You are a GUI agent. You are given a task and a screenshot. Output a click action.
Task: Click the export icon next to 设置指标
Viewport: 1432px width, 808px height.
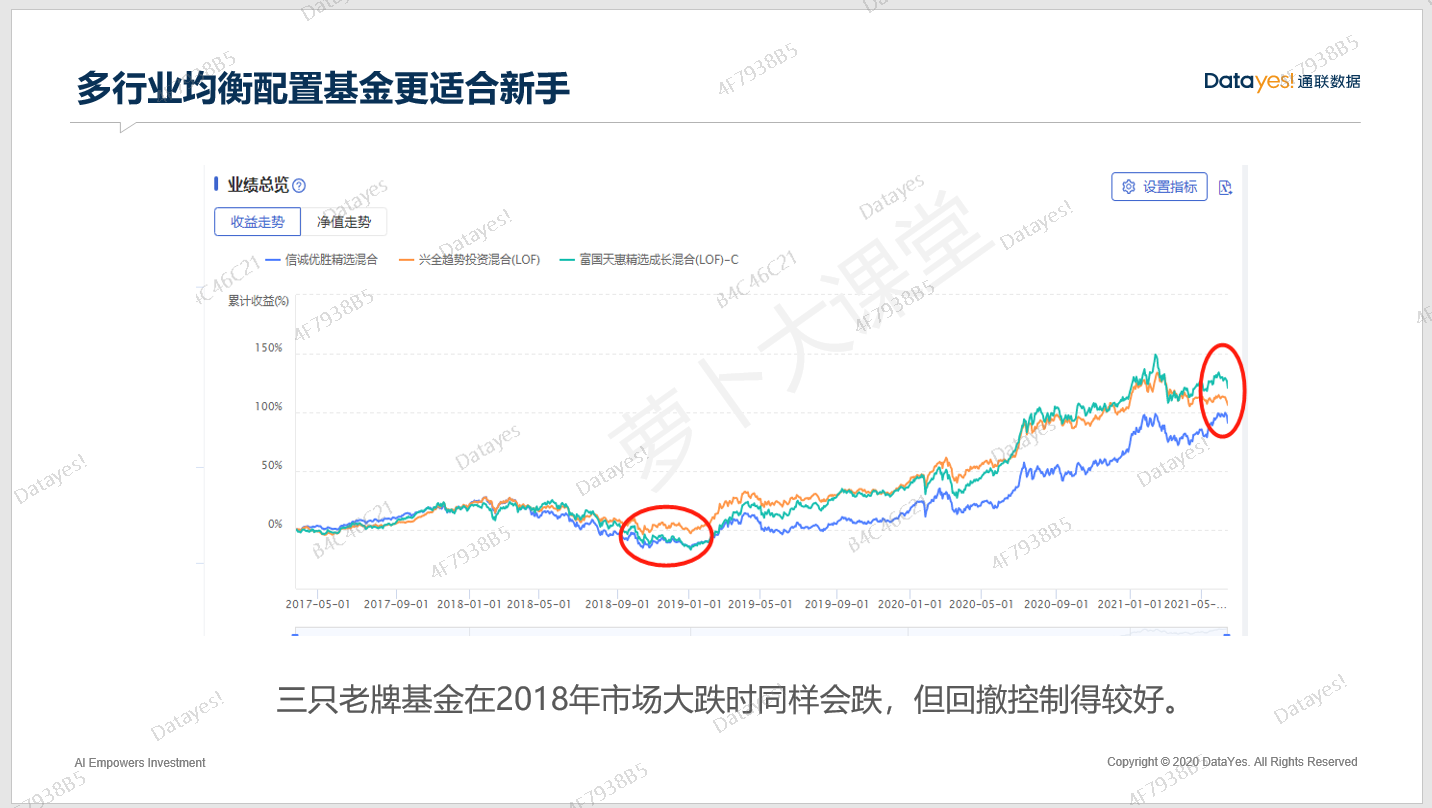pyautogui.click(x=1226, y=187)
